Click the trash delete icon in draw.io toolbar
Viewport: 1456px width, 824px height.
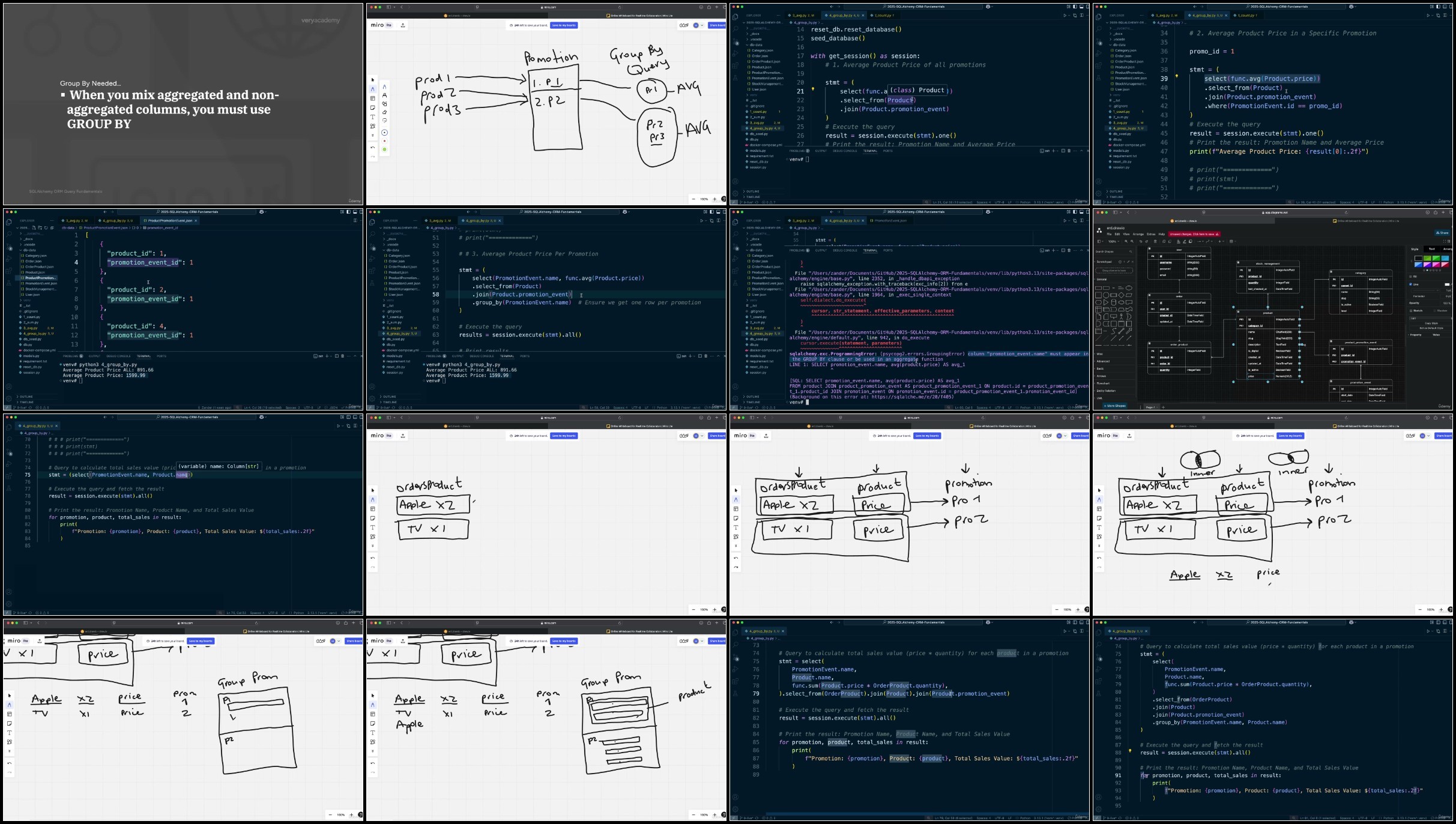tap(1155, 241)
